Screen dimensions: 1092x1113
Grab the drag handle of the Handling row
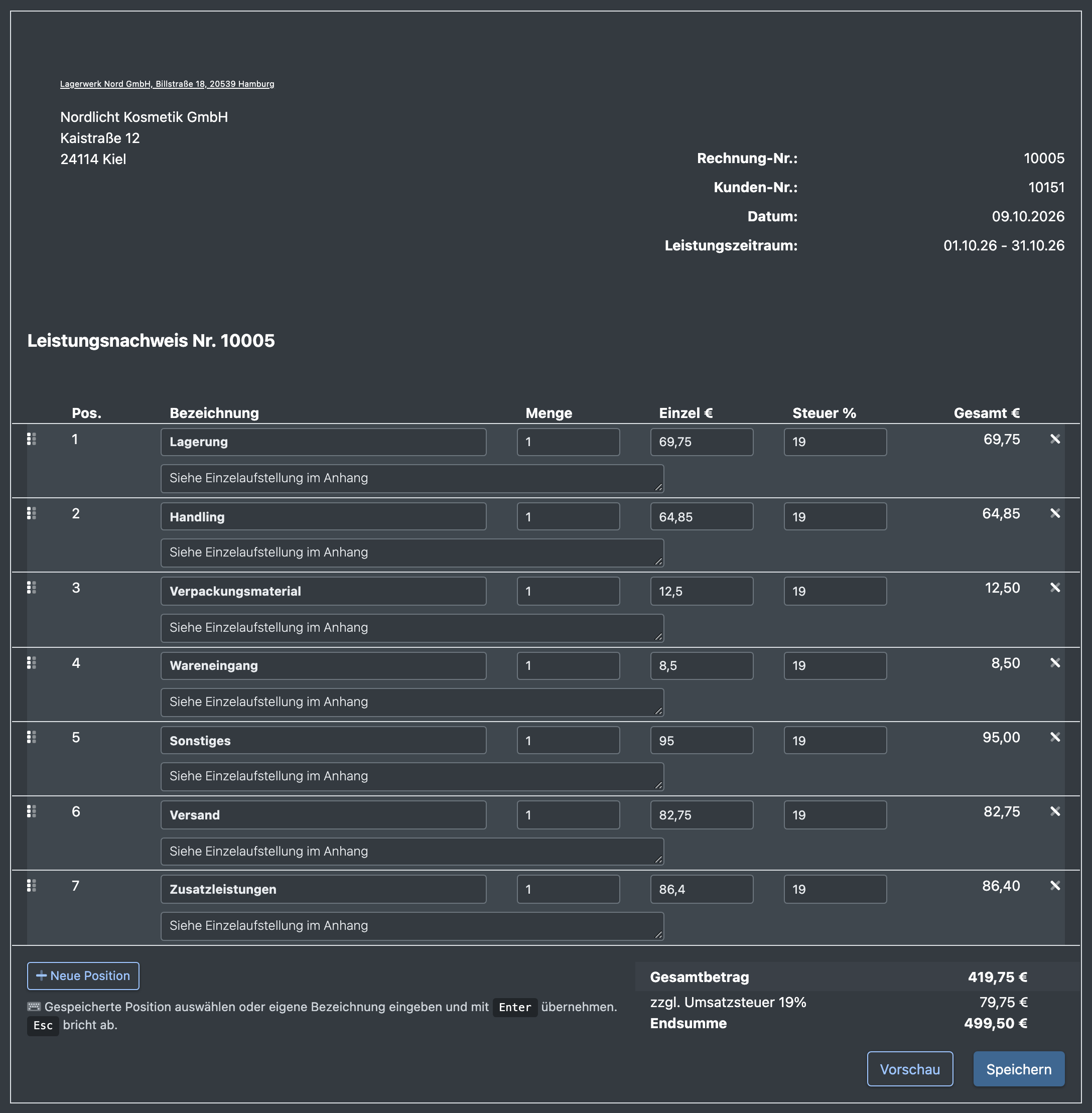tap(32, 513)
